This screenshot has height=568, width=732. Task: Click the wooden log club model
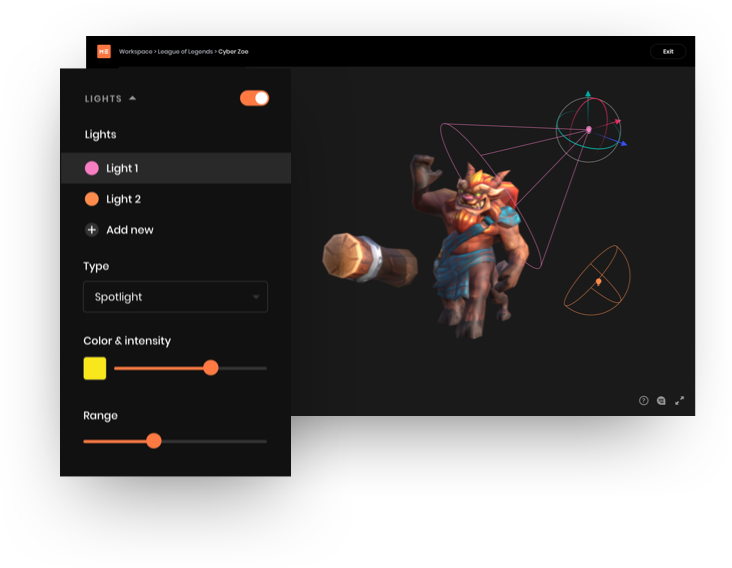click(370, 259)
